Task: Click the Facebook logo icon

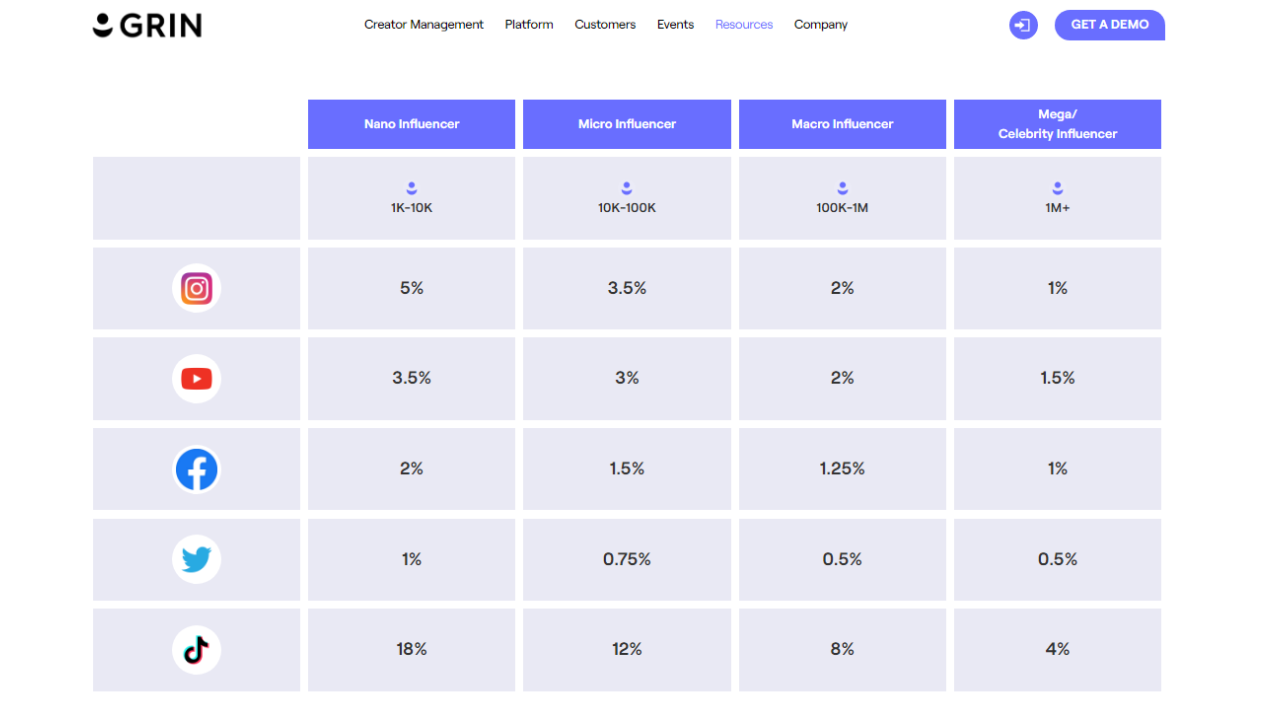Action: coord(196,469)
